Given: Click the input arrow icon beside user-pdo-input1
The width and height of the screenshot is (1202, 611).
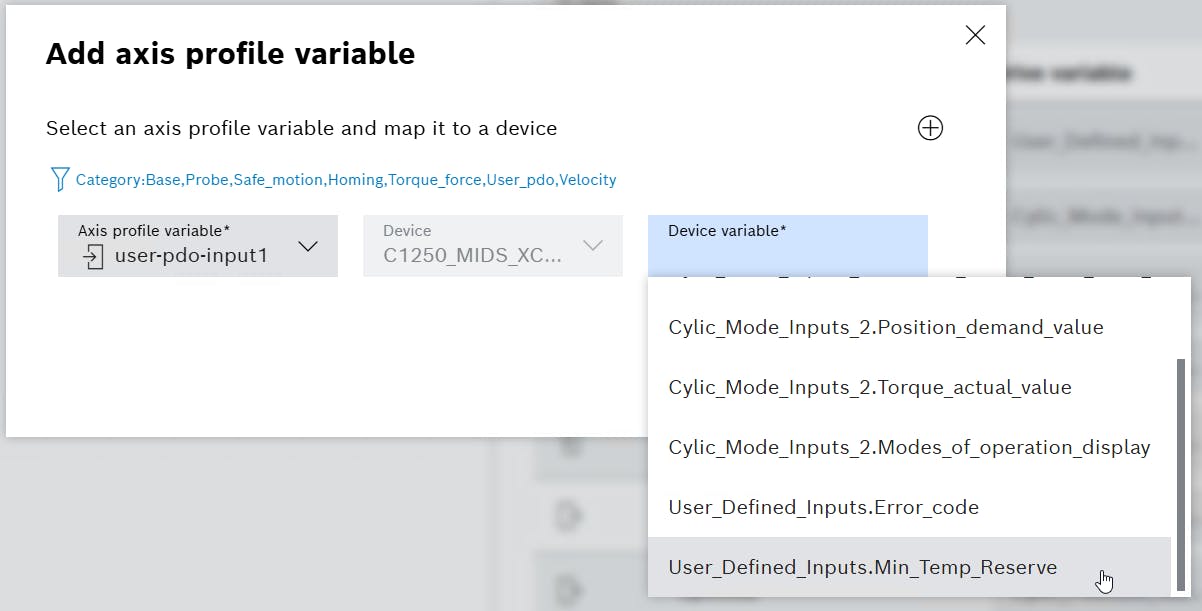Looking at the screenshot, I should (x=93, y=257).
